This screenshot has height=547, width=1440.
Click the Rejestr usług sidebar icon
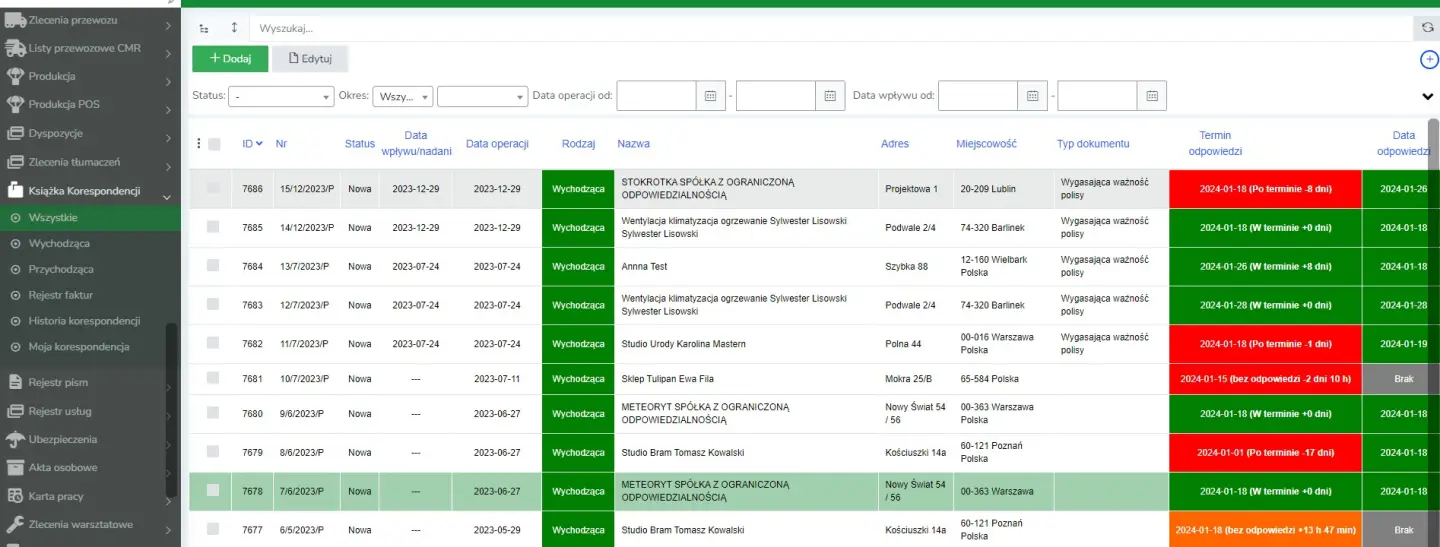pos(14,411)
